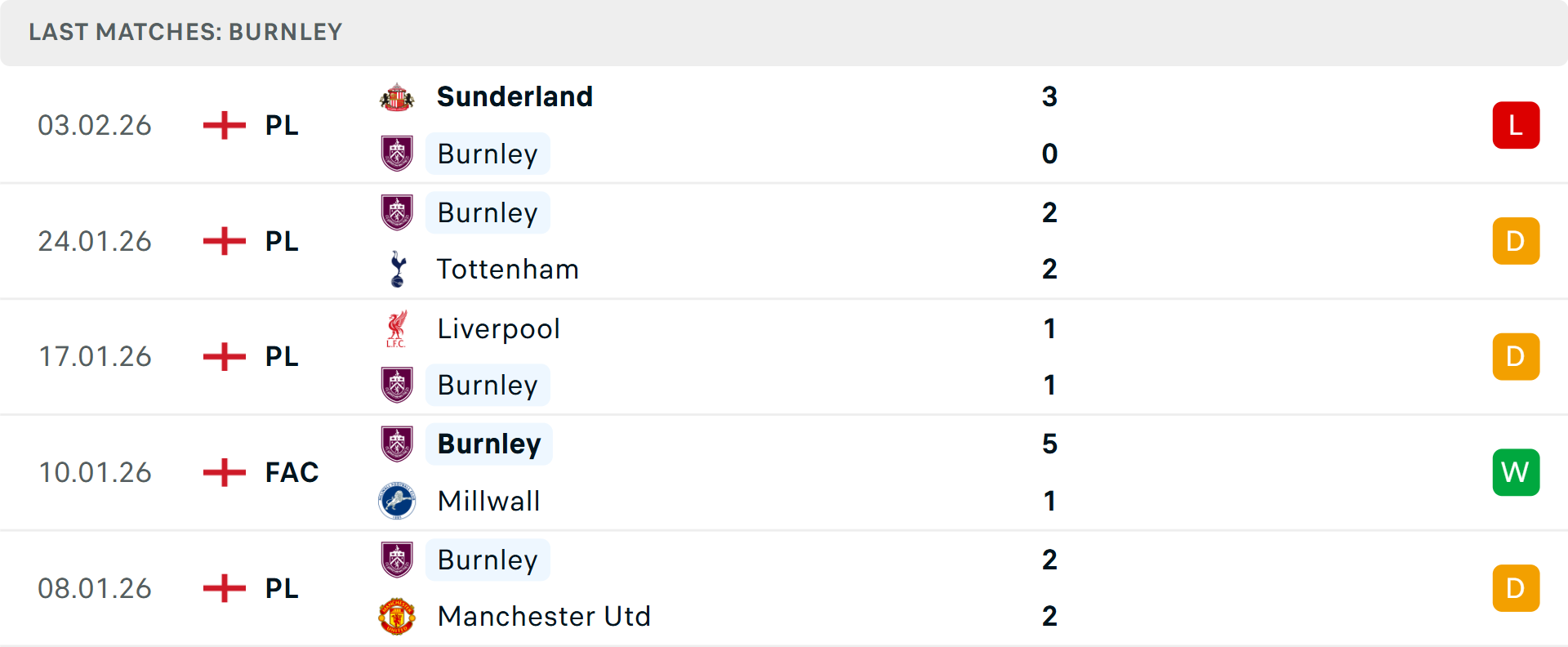Click the Last Matches: Burnley header
This screenshot has height=647, width=1568.
click(185, 32)
